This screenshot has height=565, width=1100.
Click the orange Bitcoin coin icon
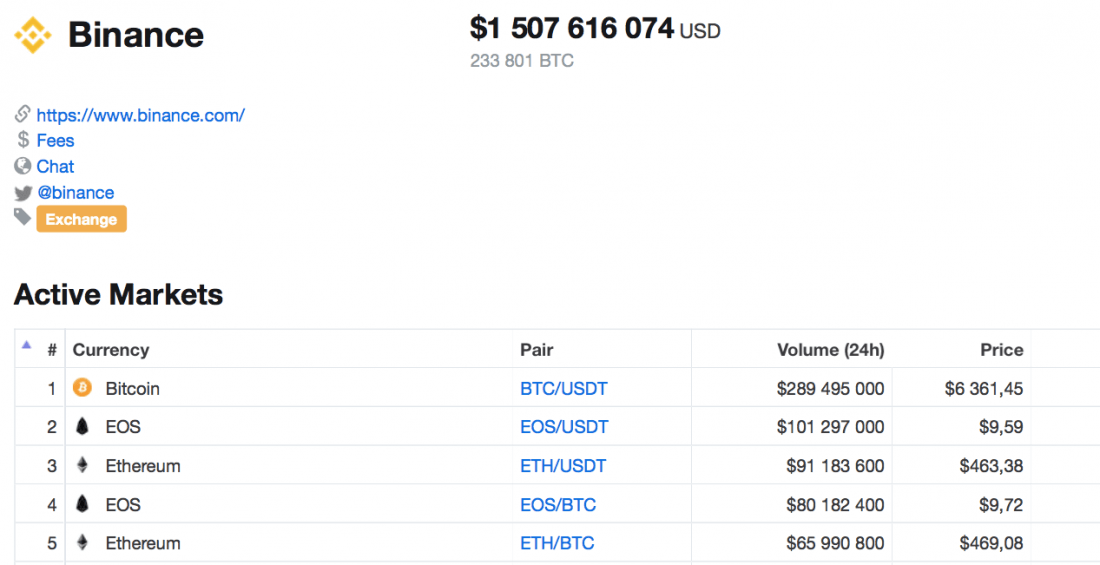(82, 387)
